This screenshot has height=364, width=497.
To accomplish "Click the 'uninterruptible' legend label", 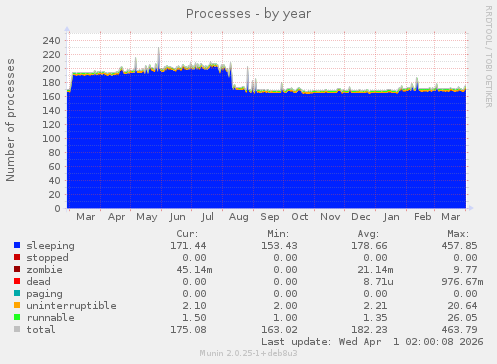I will 72,306.
